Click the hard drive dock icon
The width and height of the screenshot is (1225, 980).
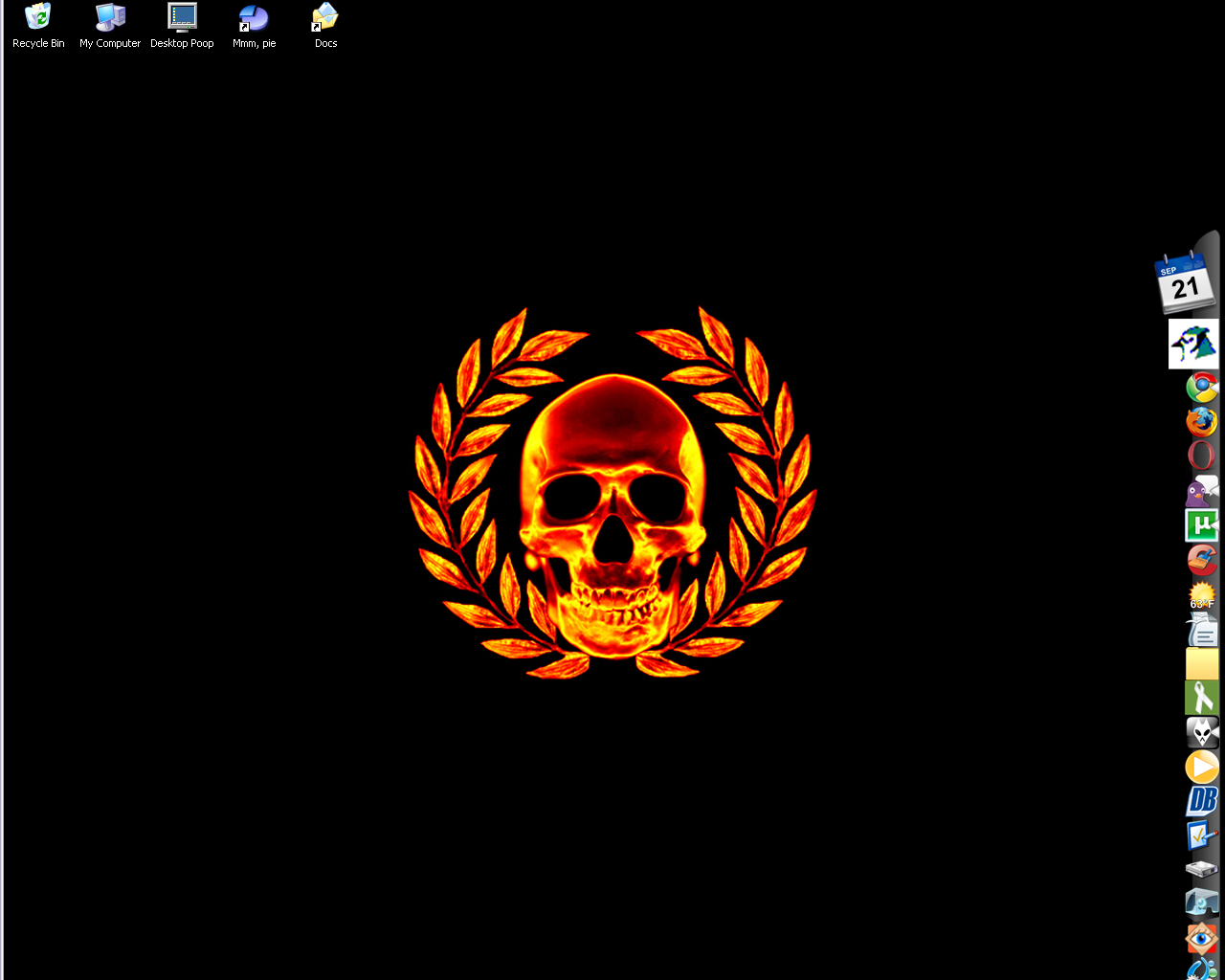[x=1202, y=870]
